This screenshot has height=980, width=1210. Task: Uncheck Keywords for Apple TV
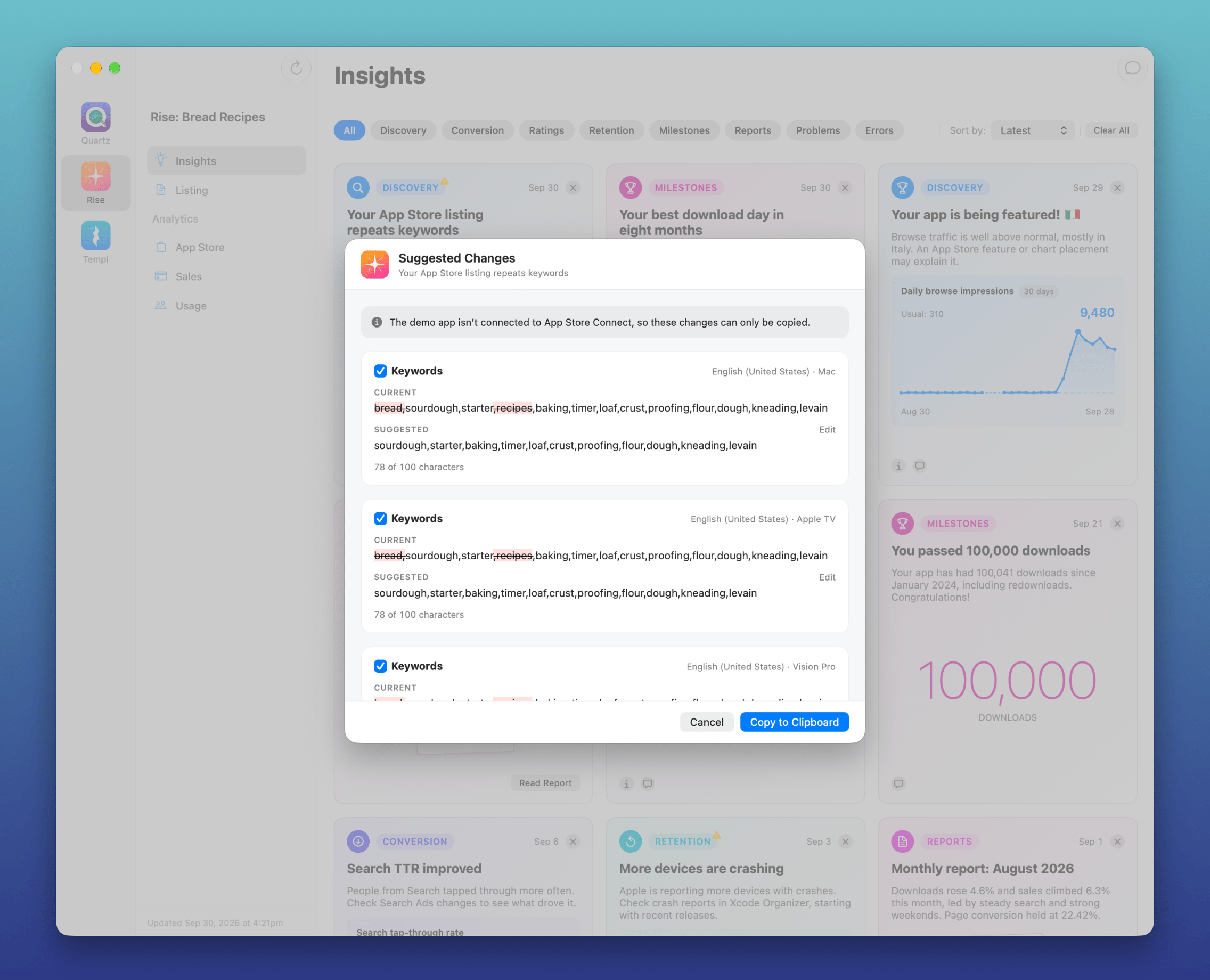coord(380,518)
